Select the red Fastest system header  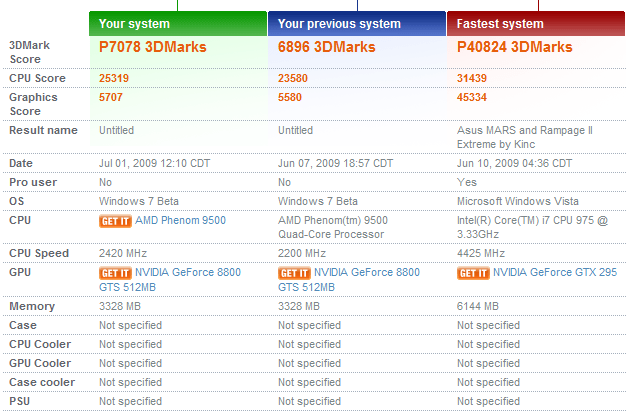(536, 23)
